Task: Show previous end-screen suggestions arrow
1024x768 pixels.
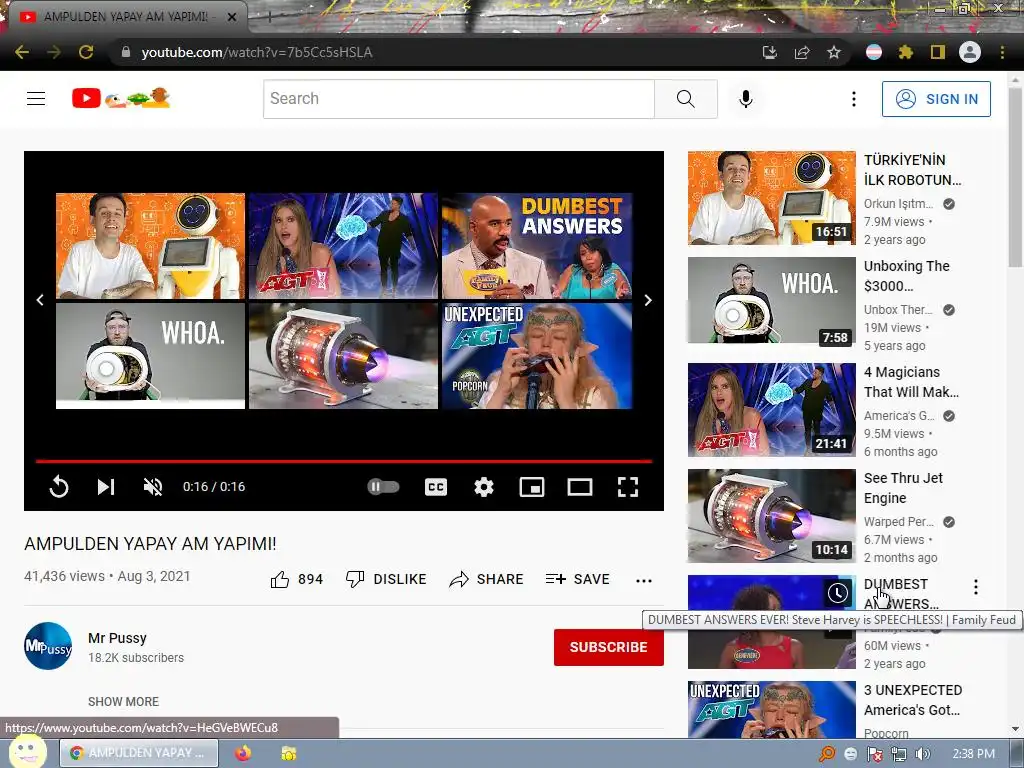Action: tap(40, 300)
